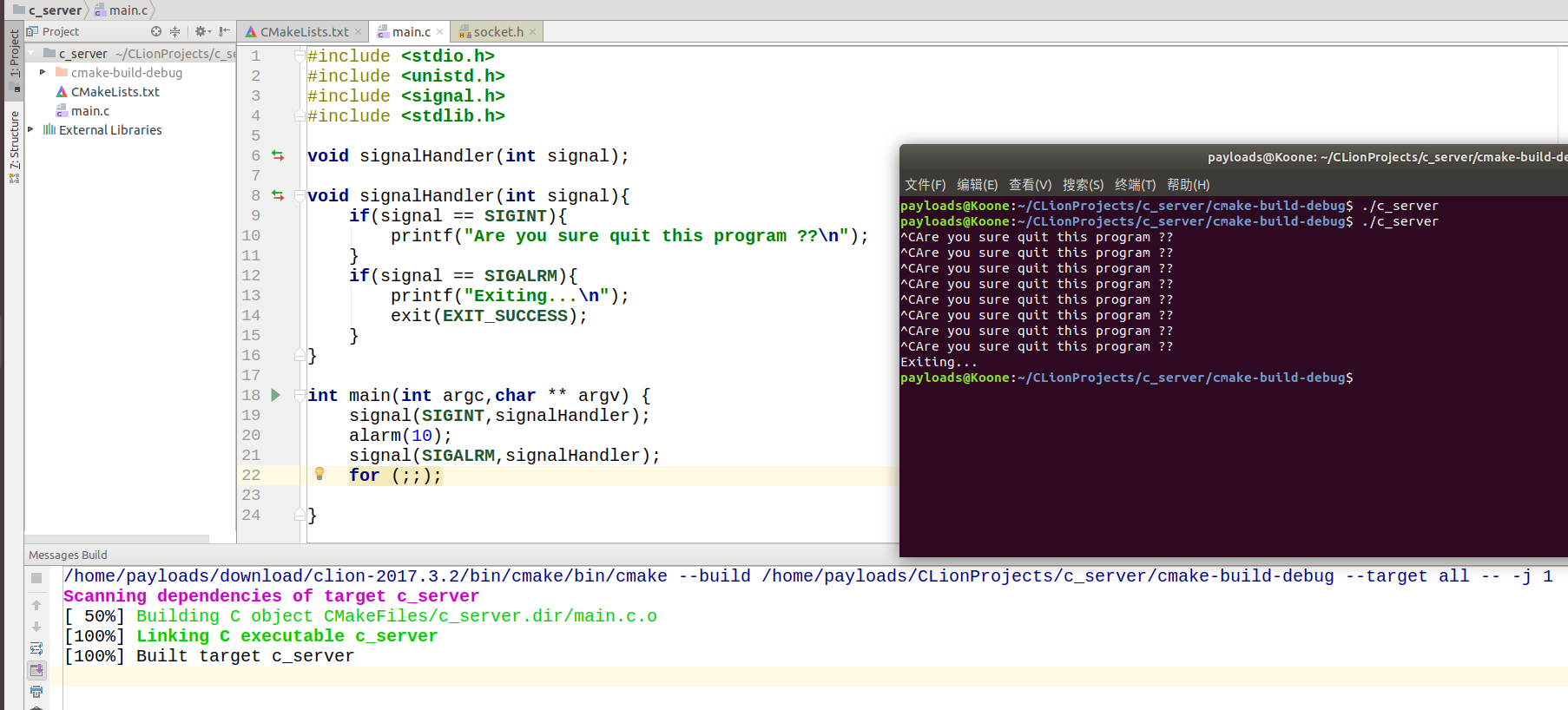Image resolution: width=1568 pixels, height=710 pixels.
Task: Click the fold end marker at line 24
Action: pos(300,515)
